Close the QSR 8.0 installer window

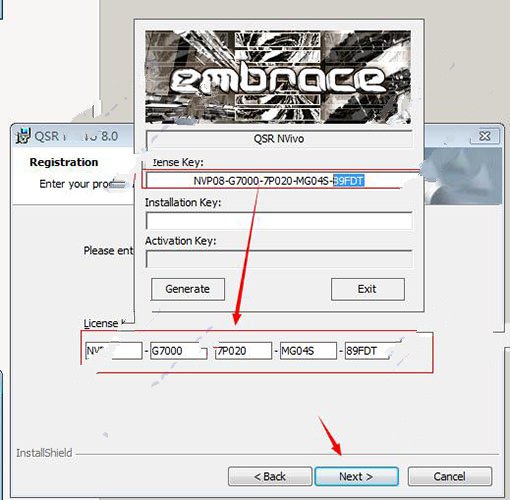coord(484,136)
